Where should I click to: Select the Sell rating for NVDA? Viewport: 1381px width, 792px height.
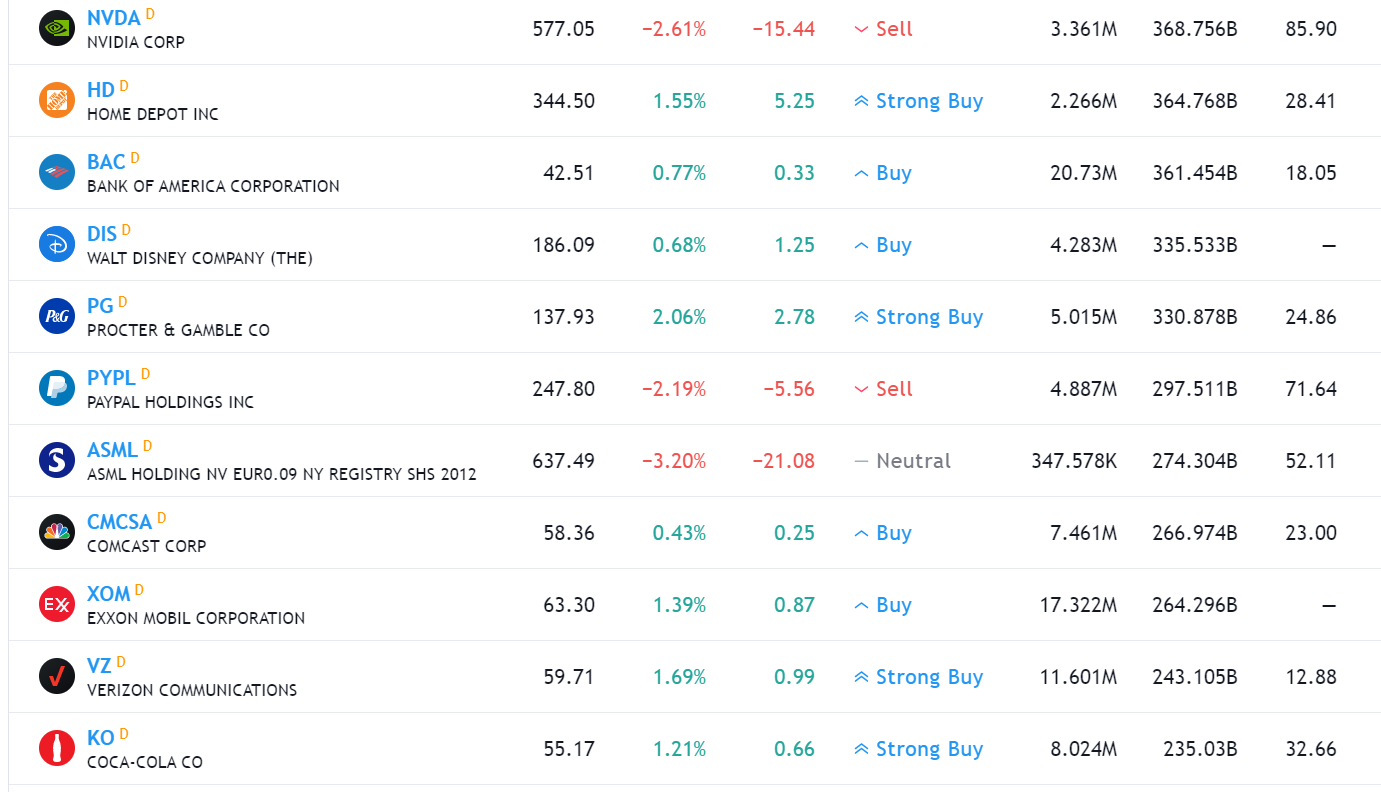pos(883,29)
